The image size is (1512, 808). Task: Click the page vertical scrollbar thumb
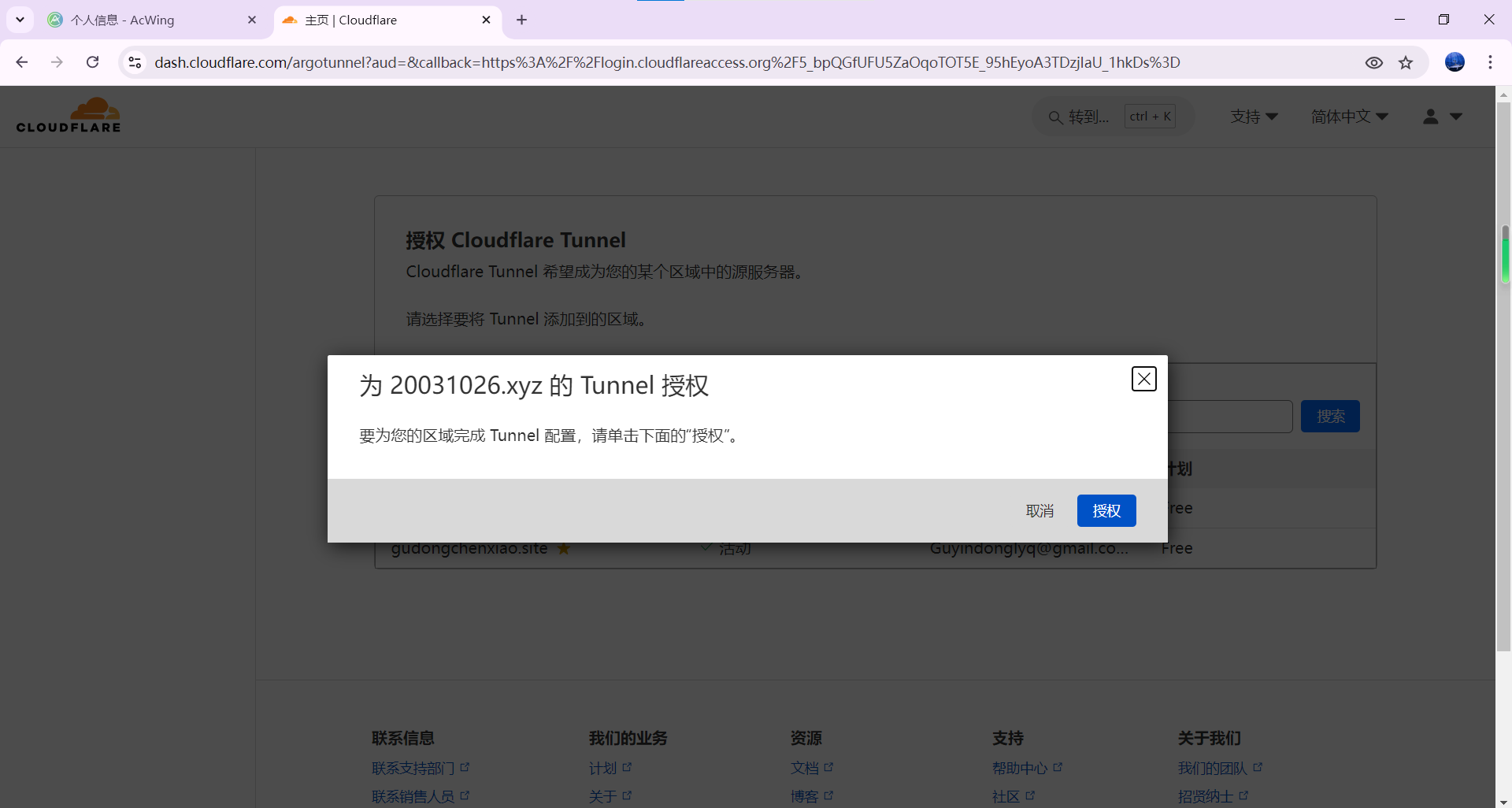pos(1503,376)
